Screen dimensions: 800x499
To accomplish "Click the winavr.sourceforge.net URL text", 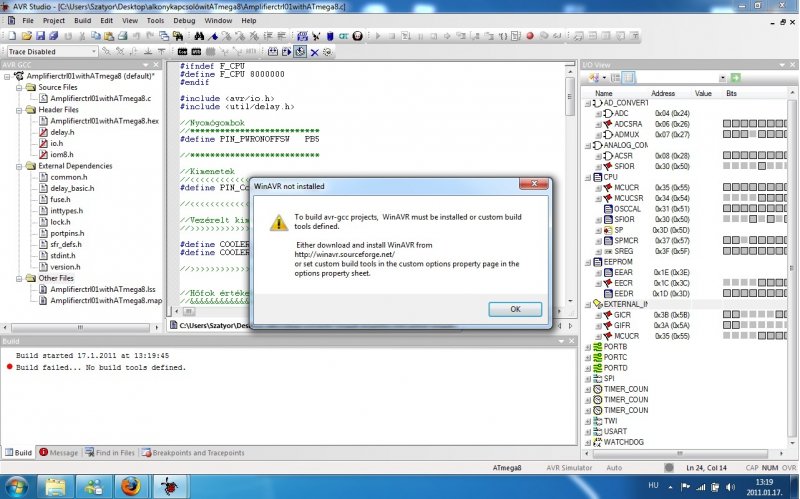I will [x=344, y=254].
